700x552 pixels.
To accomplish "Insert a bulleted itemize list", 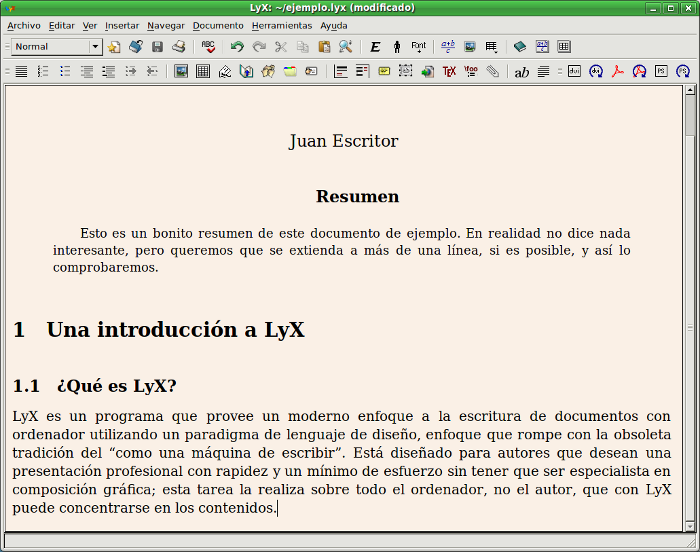I will pos(65,71).
